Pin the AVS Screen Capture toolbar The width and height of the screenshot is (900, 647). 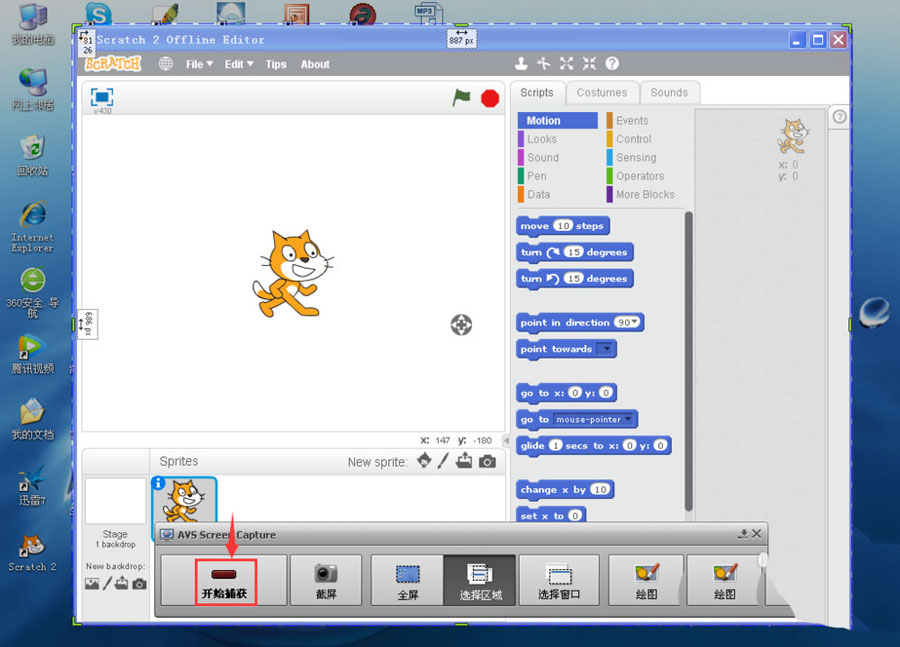[743, 534]
